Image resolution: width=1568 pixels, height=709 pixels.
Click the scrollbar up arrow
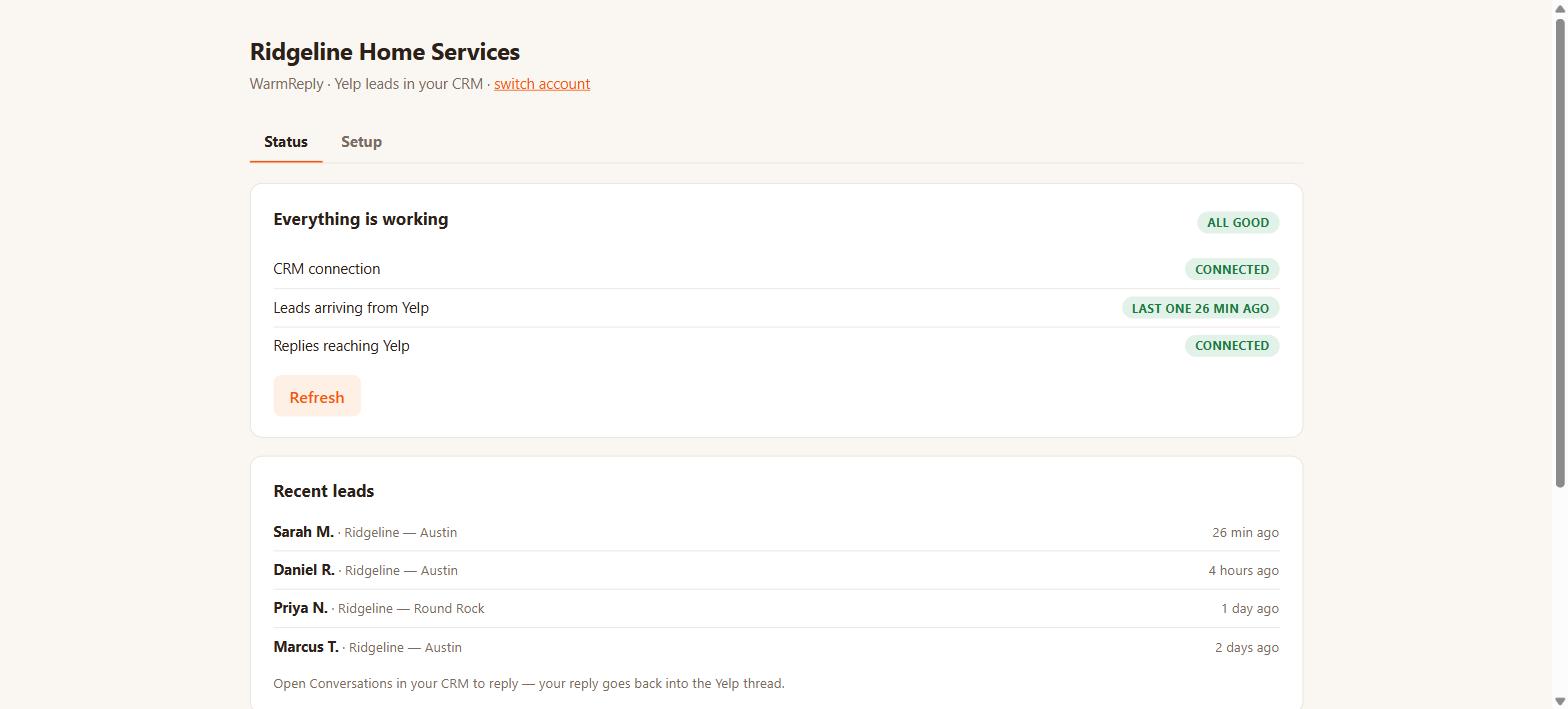click(1560, 7)
